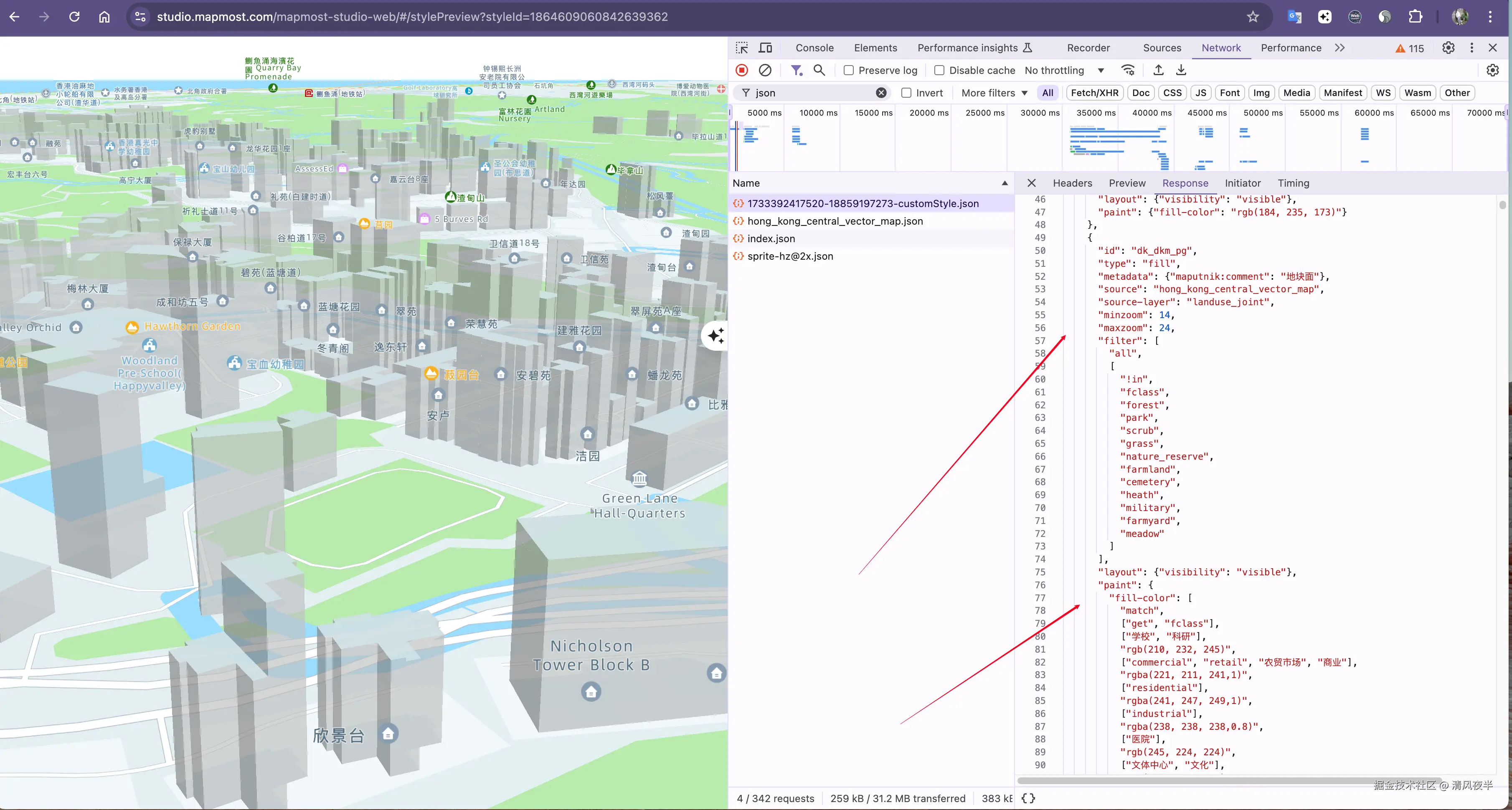The width and height of the screenshot is (1512, 810).
Task: Click the import HAR file upload icon
Action: [x=1158, y=71]
